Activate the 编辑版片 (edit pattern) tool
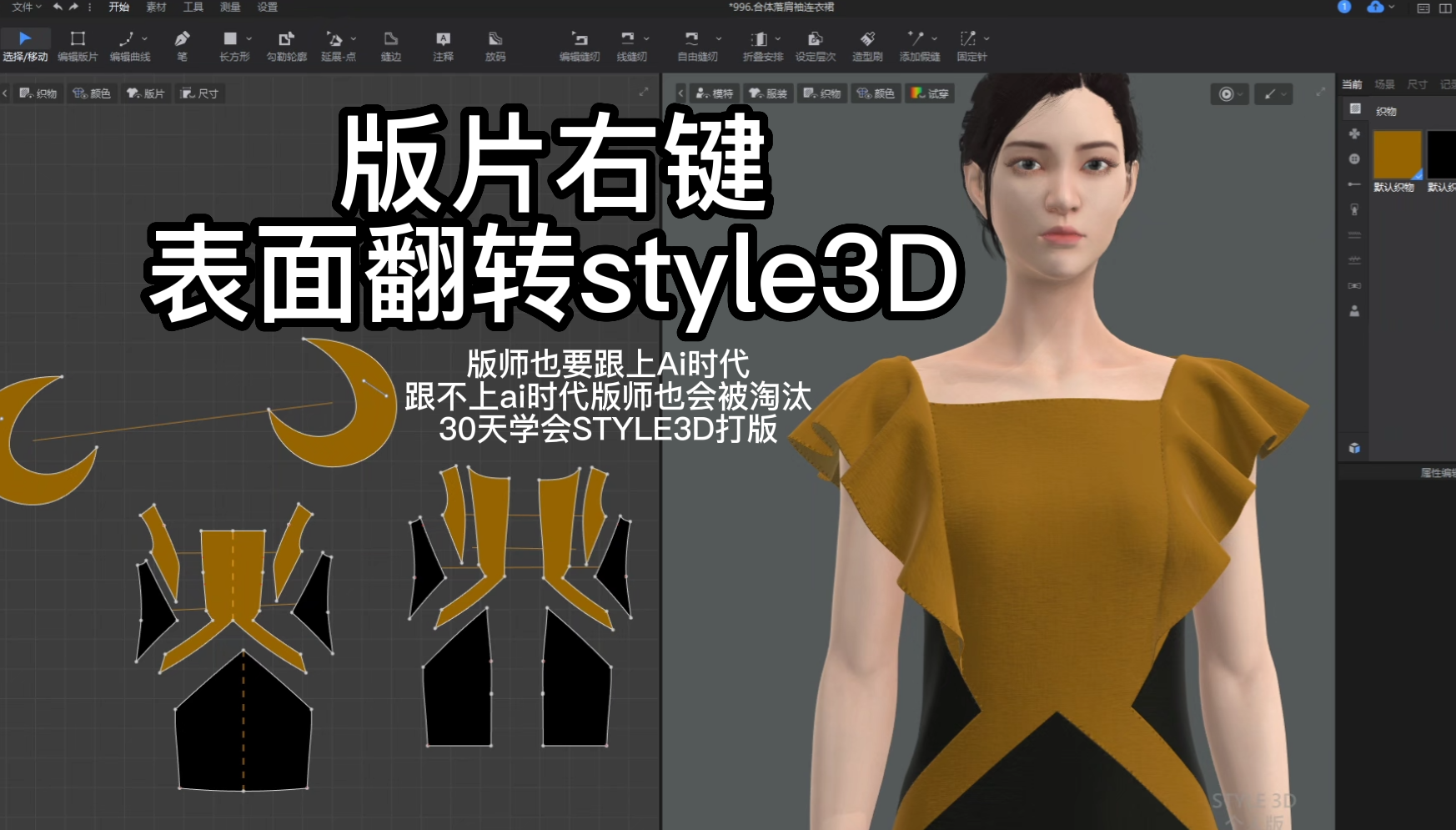The height and width of the screenshot is (830, 1456). [x=78, y=46]
